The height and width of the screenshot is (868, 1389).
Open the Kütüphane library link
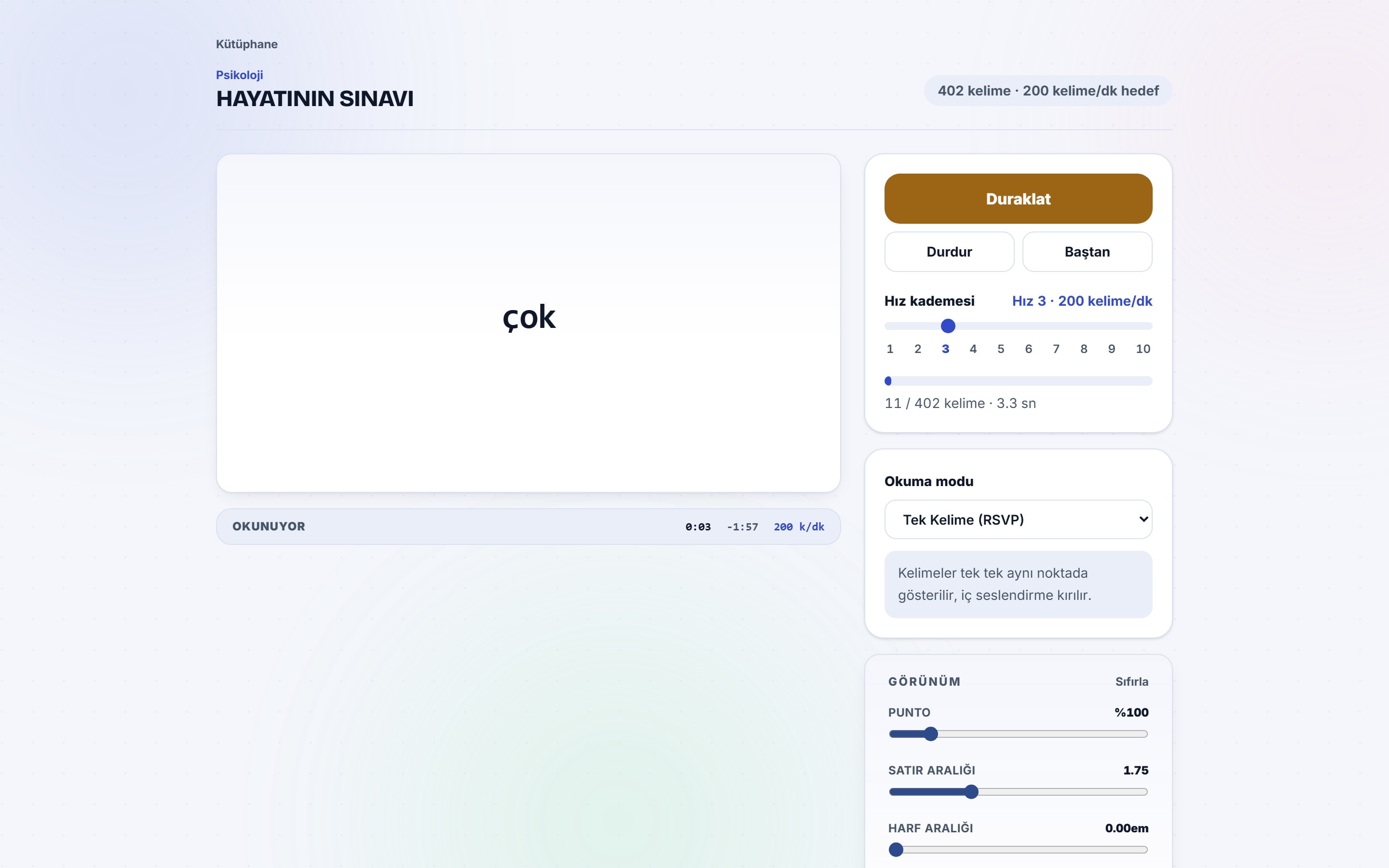coord(247,44)
